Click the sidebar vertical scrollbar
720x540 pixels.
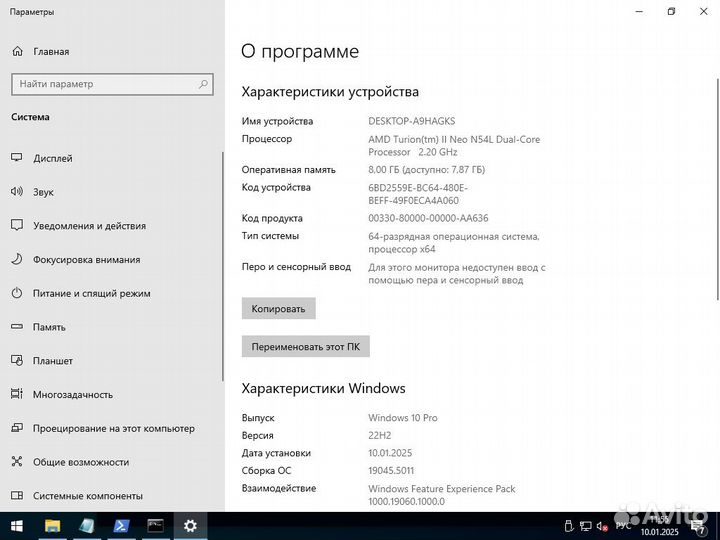pos(223,266)
